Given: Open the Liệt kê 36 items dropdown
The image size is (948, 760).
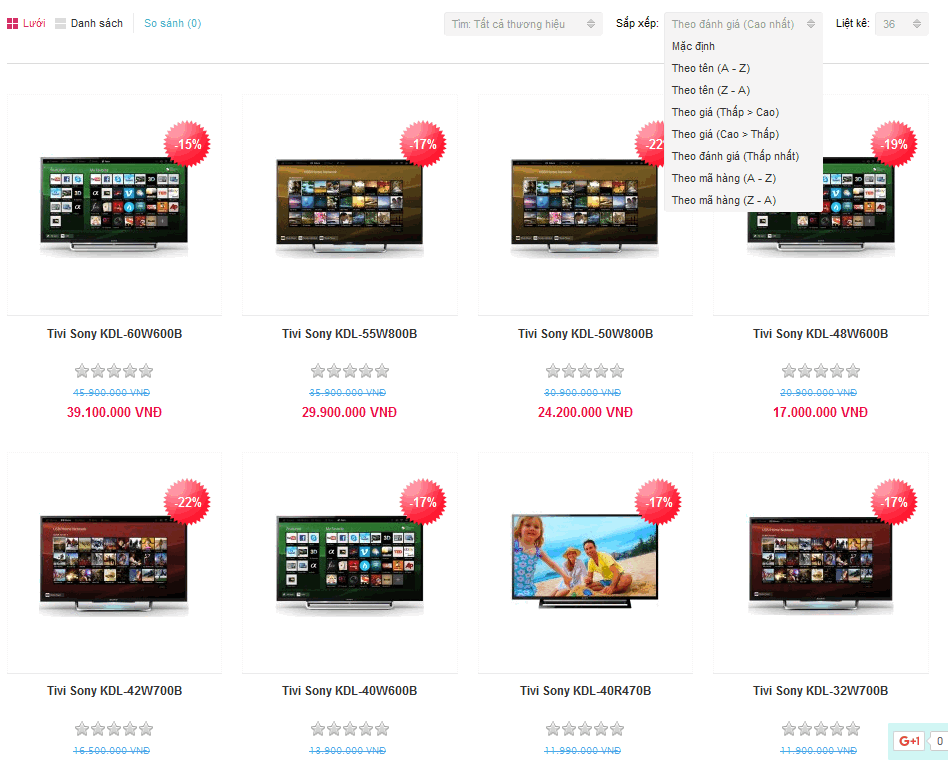Looking at the screenshot, I should [x=901, y=24].
